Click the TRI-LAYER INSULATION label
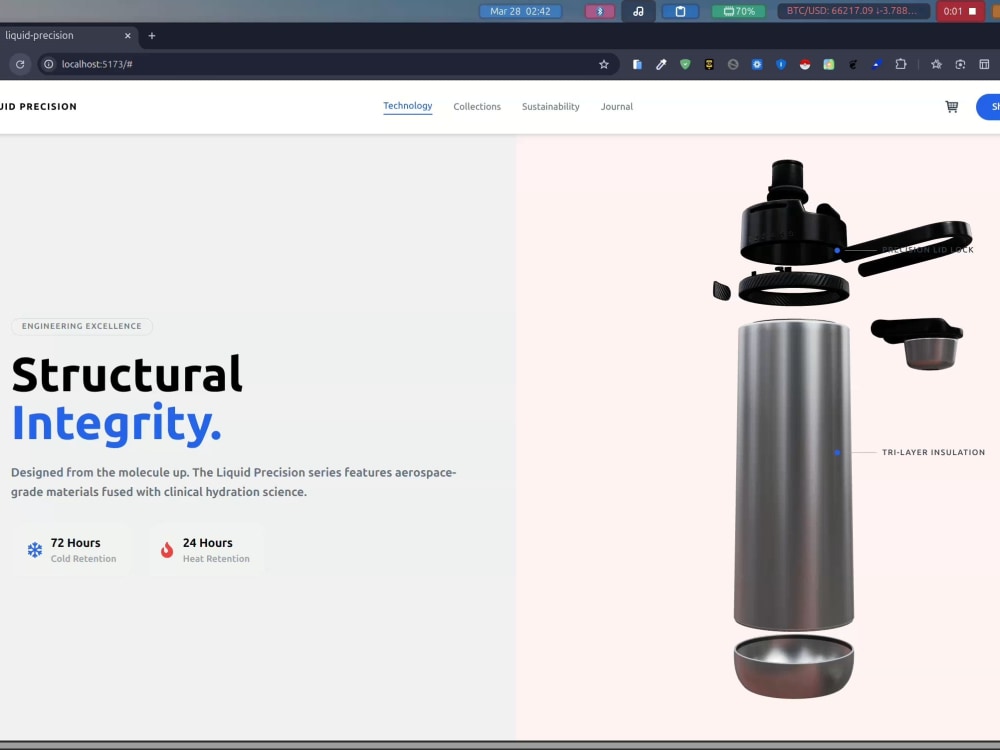This screenshot has width=1000, height=750. tap(933, 452)
